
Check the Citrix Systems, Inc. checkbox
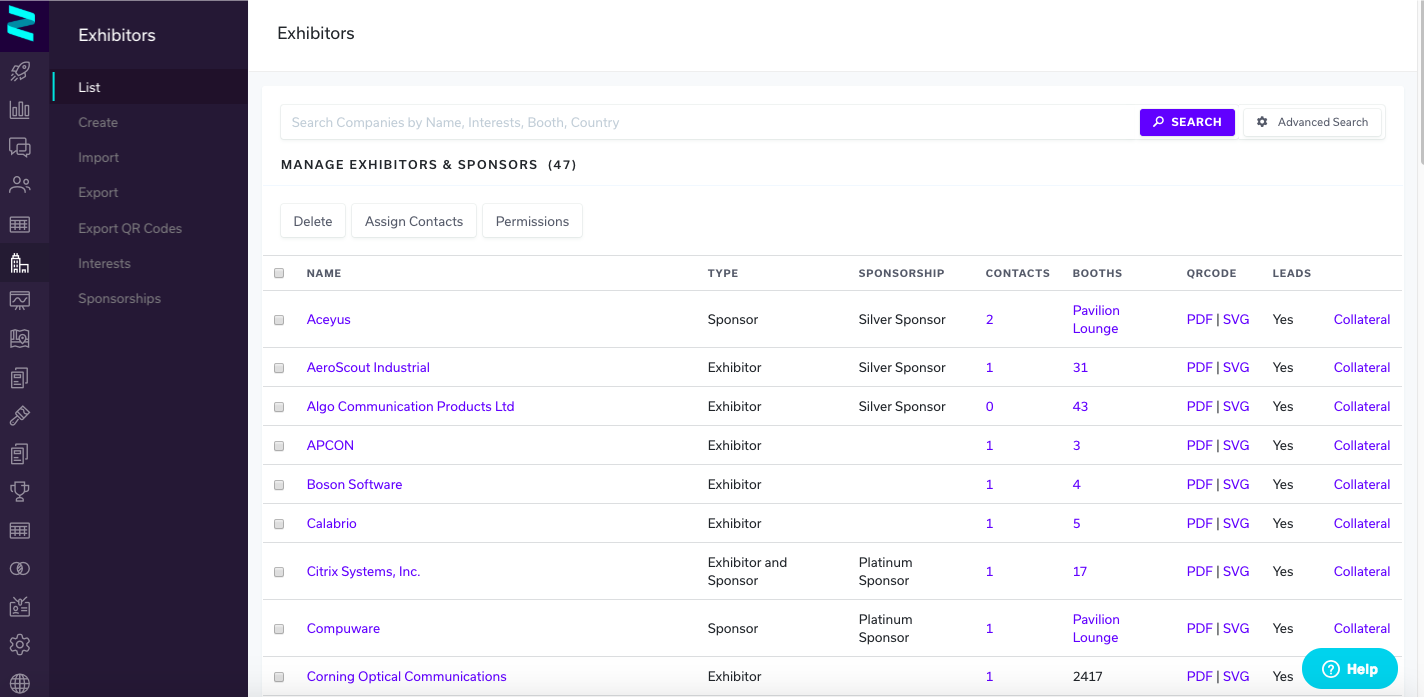coord(279,572)
